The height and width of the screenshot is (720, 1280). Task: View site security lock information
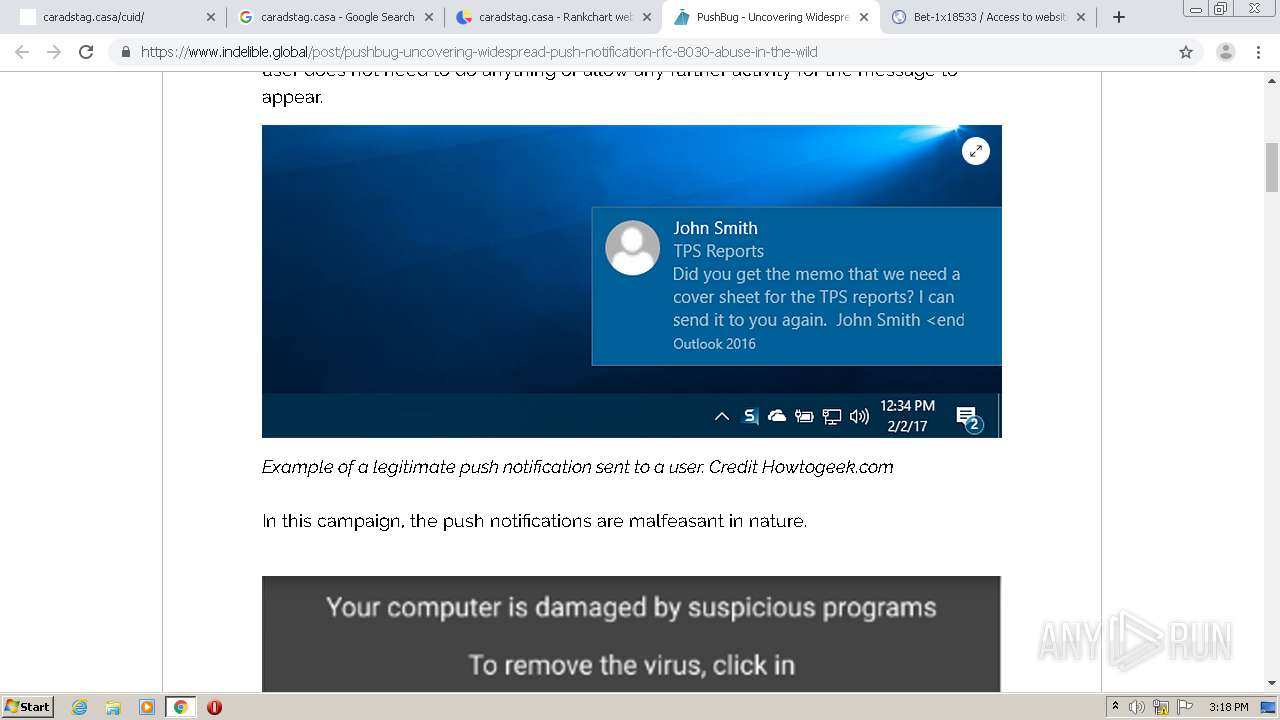(x=125, y=52)
